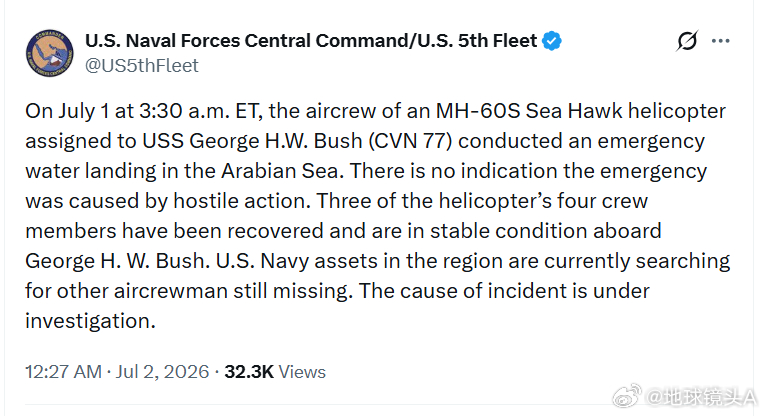Click the @地球镜头A watermark text

pos(702,397)
